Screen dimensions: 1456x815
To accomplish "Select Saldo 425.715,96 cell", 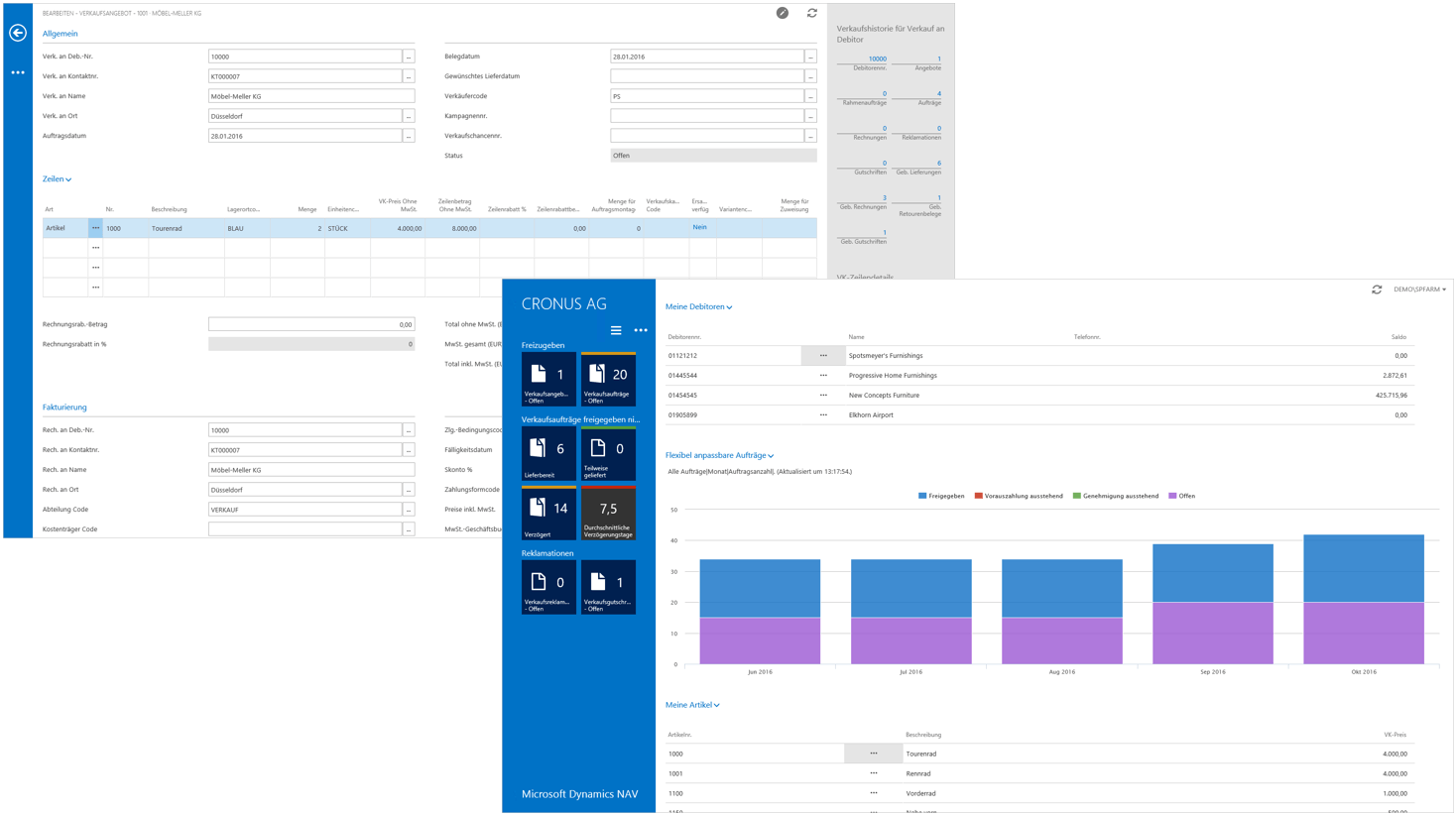I will (1392, 395).
